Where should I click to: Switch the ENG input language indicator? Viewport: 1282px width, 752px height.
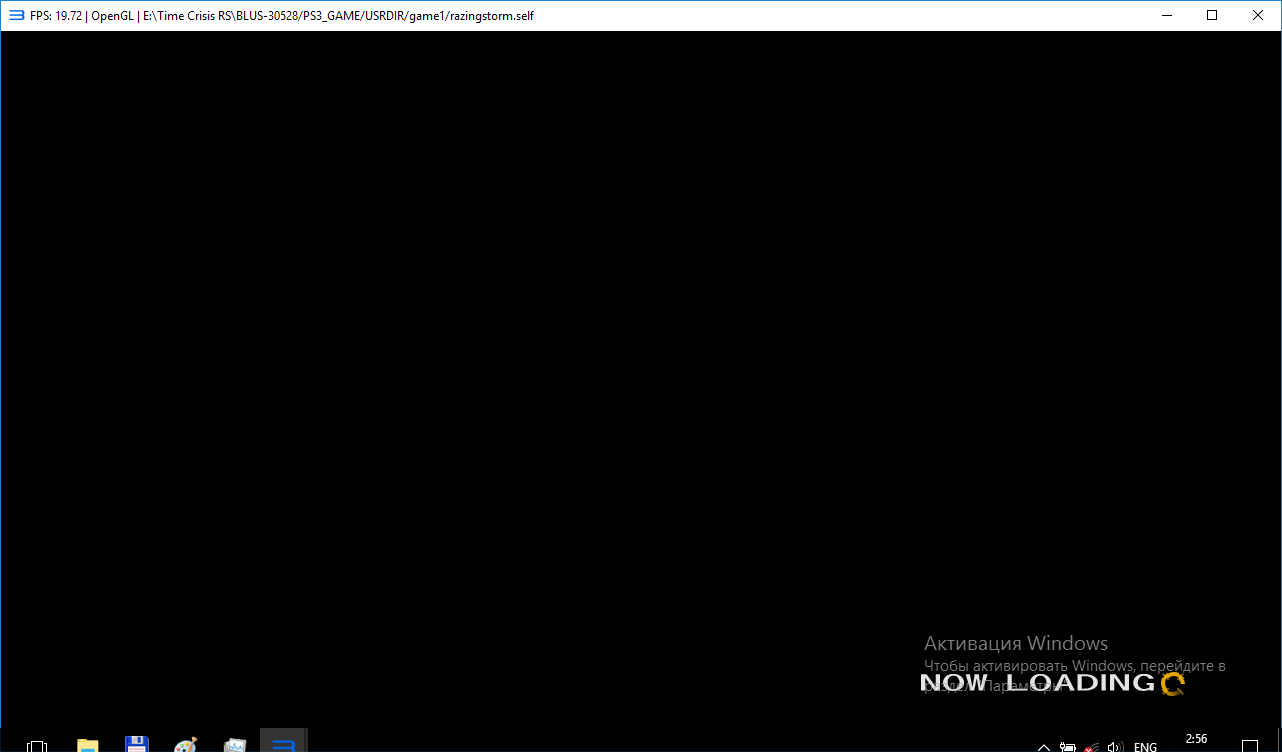click(1145, 747)
